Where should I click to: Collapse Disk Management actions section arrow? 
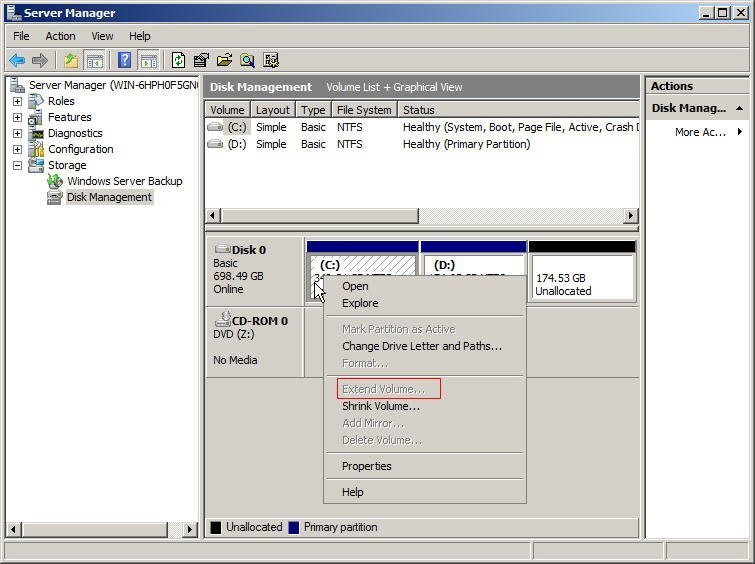[x=740, y=108]
